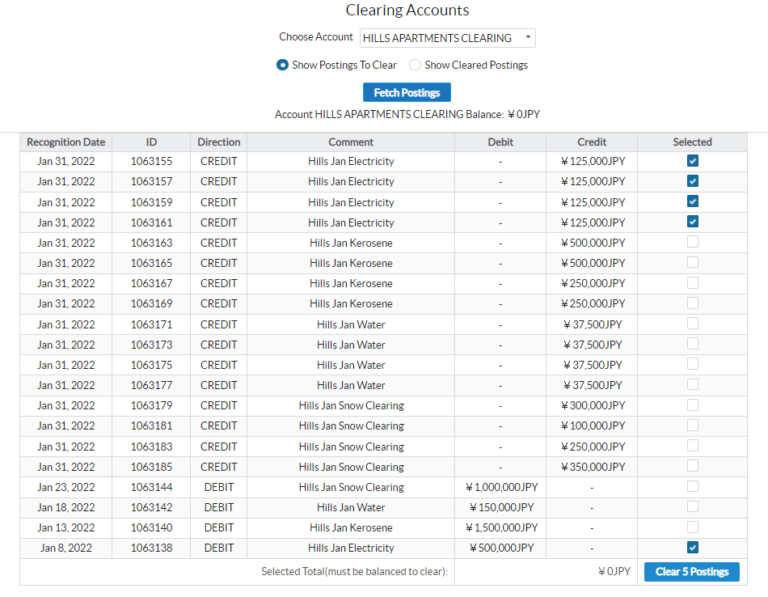Click the Credit column header
This screenshot has height=597, width=768.
pyautogui.click(x=591, y=142)
